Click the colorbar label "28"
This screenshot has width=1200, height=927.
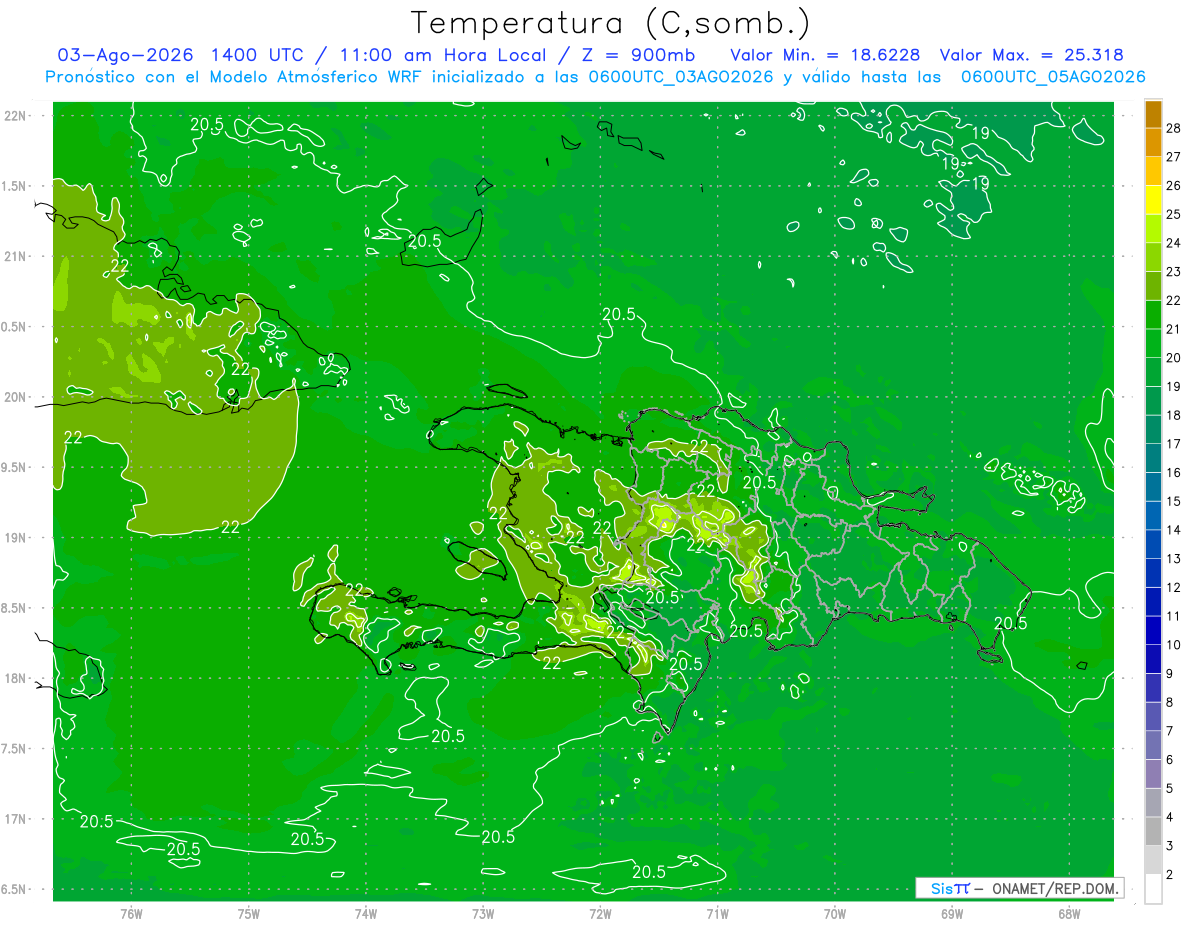1173,128
